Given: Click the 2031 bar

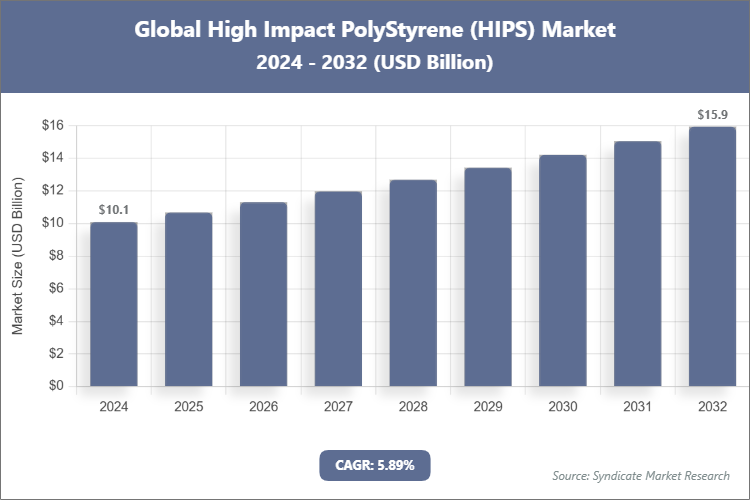Looking at the screenshot, I should 638,264.
